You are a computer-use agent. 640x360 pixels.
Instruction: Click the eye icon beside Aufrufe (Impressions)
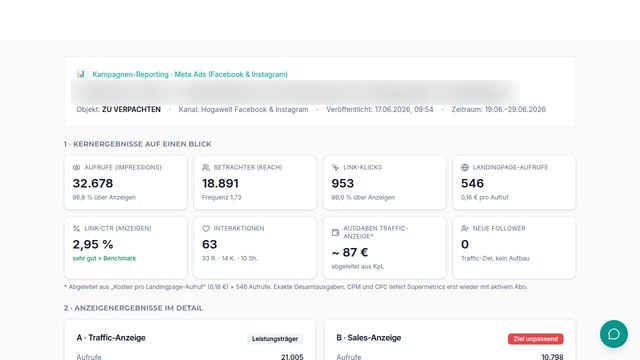pos(76,167)
